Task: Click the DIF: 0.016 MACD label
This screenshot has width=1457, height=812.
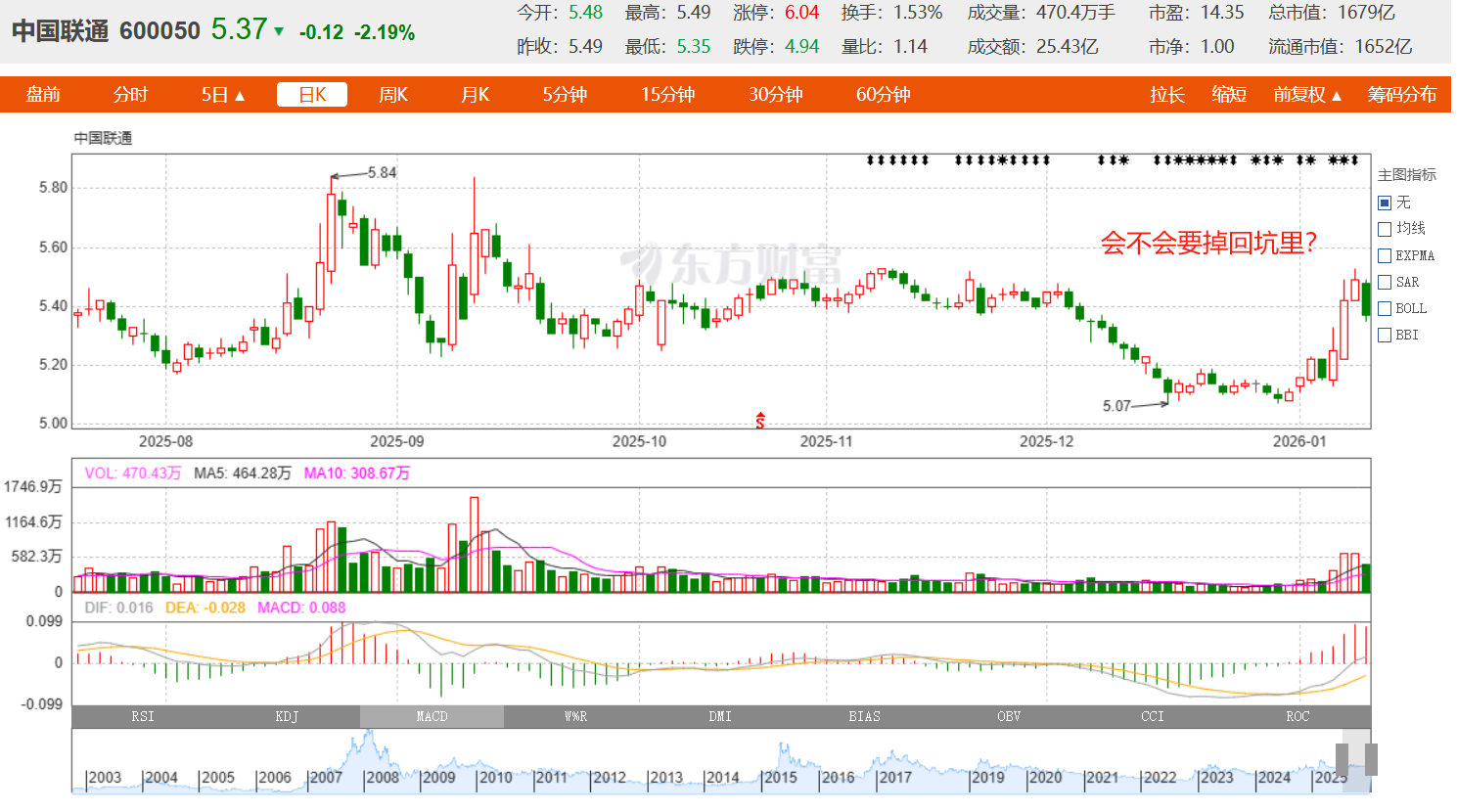Action: coord(118,608)
